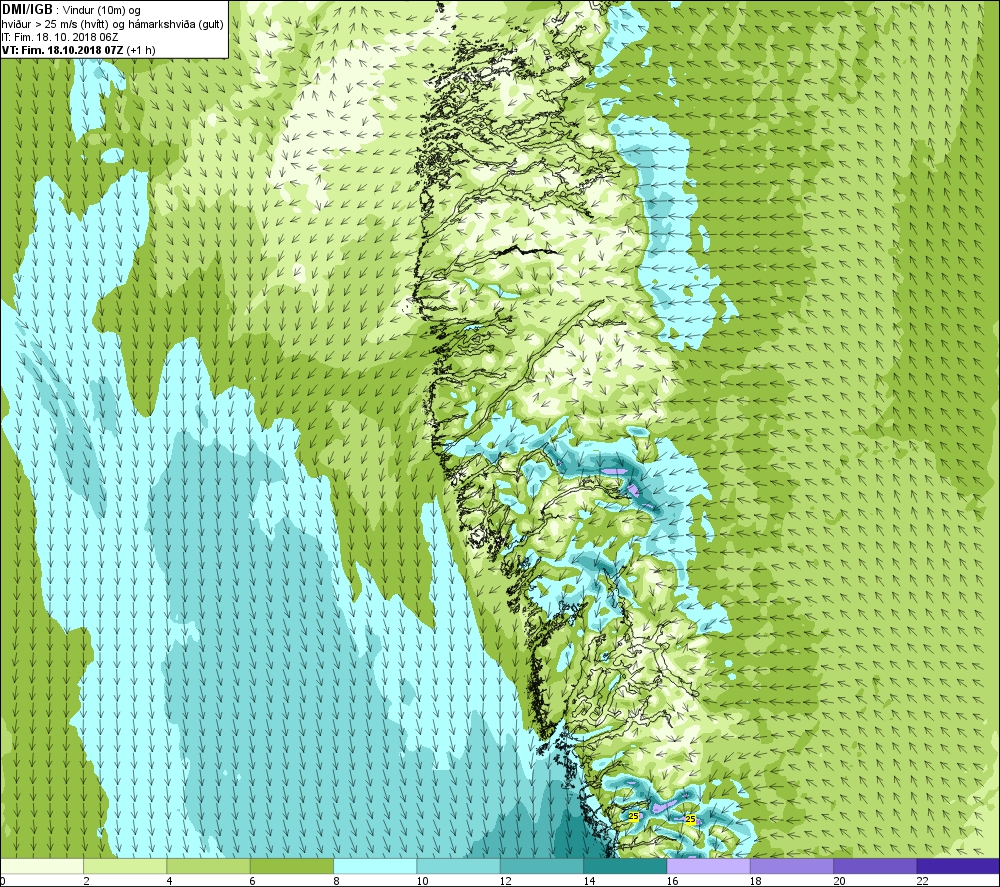Screen dimensions: 1000x887
Task: Click the 'Vindur (10m) og' heading text
Action: (x=102, y=11)
